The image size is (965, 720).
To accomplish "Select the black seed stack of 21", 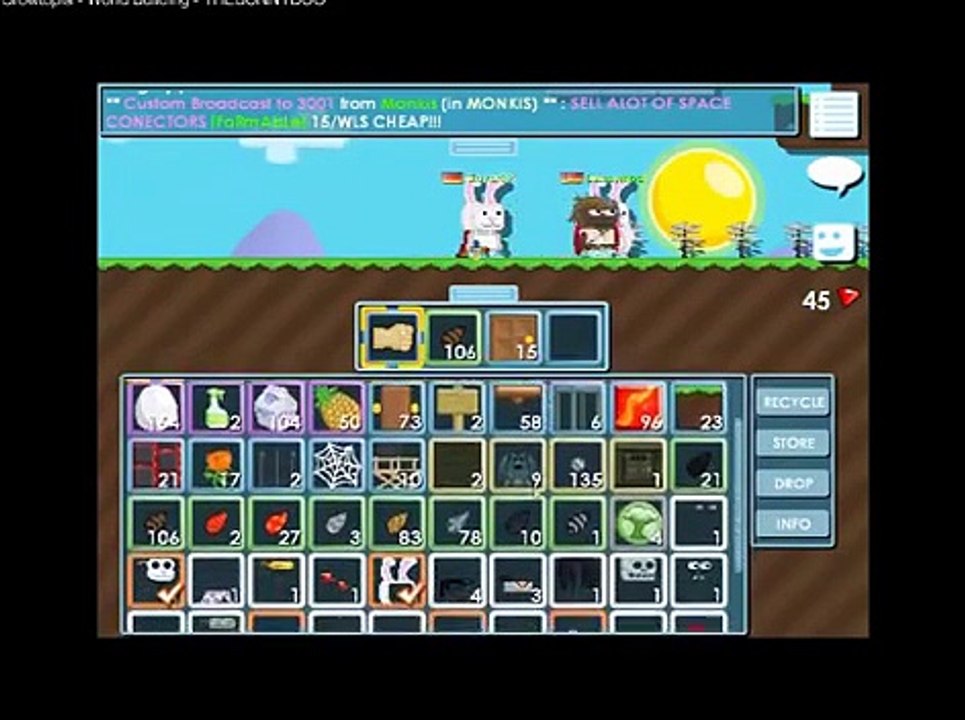I will pos(699,465).
